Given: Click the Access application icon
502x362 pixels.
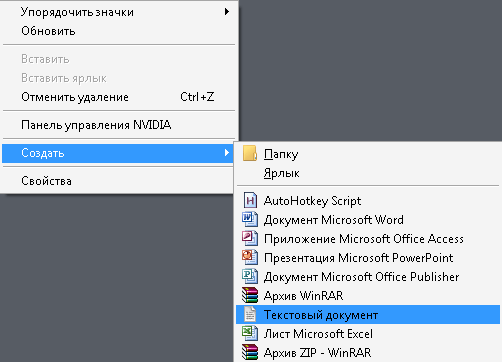Looking at the screenshot, I should pos(250,238).
